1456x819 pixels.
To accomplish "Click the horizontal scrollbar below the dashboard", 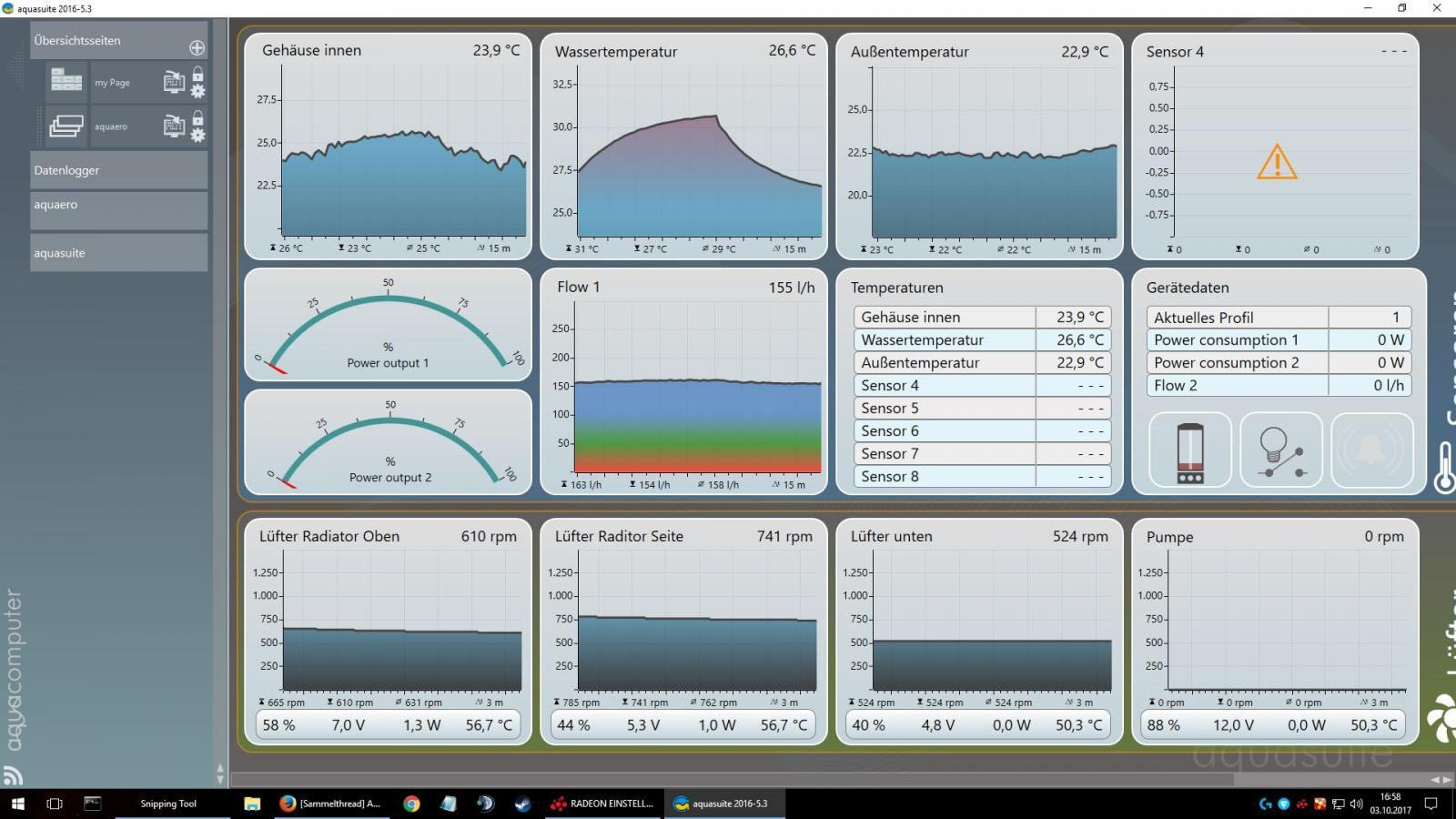I will pyautogui.click(x=733, y=780).
